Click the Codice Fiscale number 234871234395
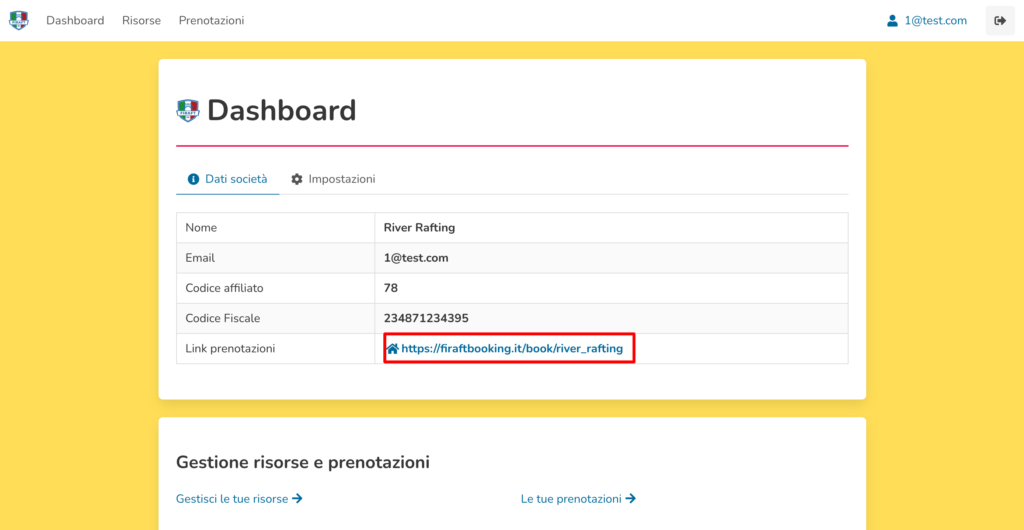Image resolution: width=1024 pixels, height=530 pixels. pyautogui.click(x=426, y=318)
